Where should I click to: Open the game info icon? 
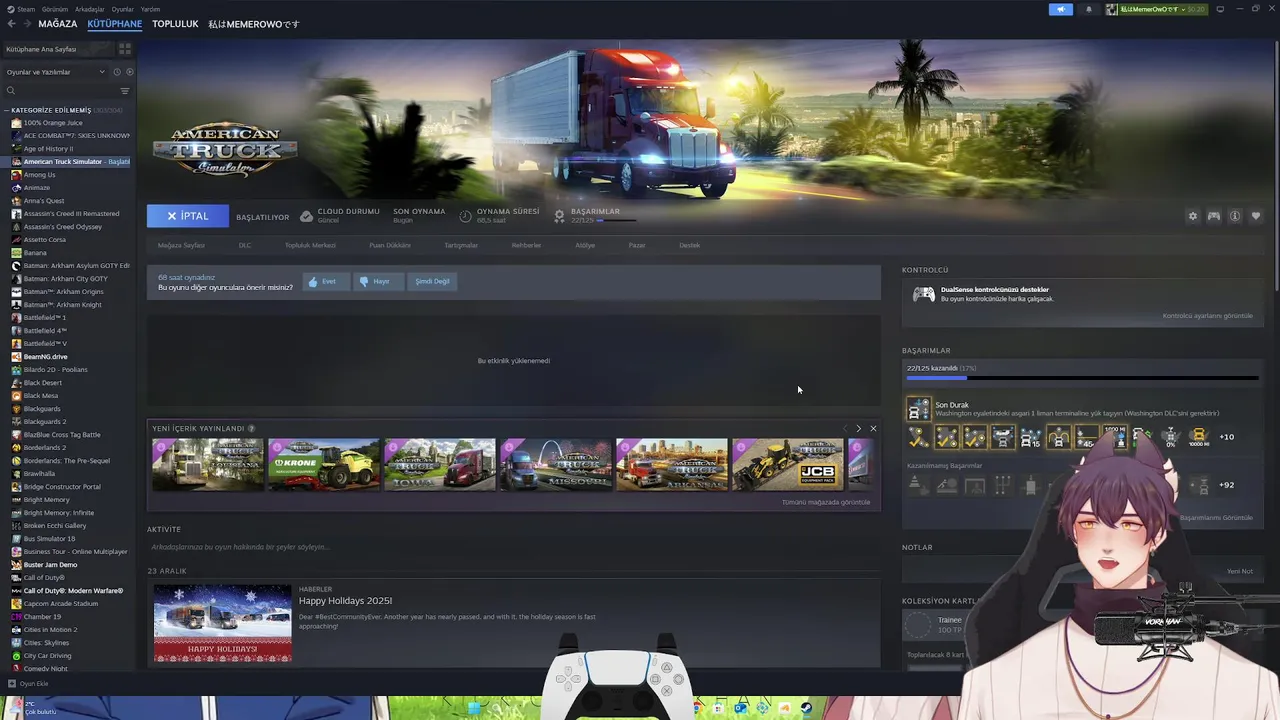tap(1235, 216)
